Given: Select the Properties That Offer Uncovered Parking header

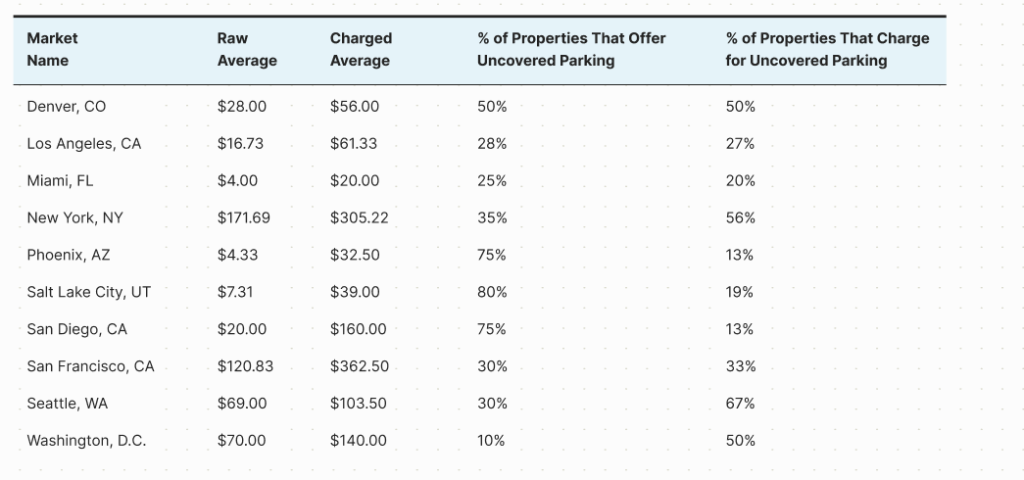Looking at the screenshot, I should pyautogui.click(x=570, y=49).
